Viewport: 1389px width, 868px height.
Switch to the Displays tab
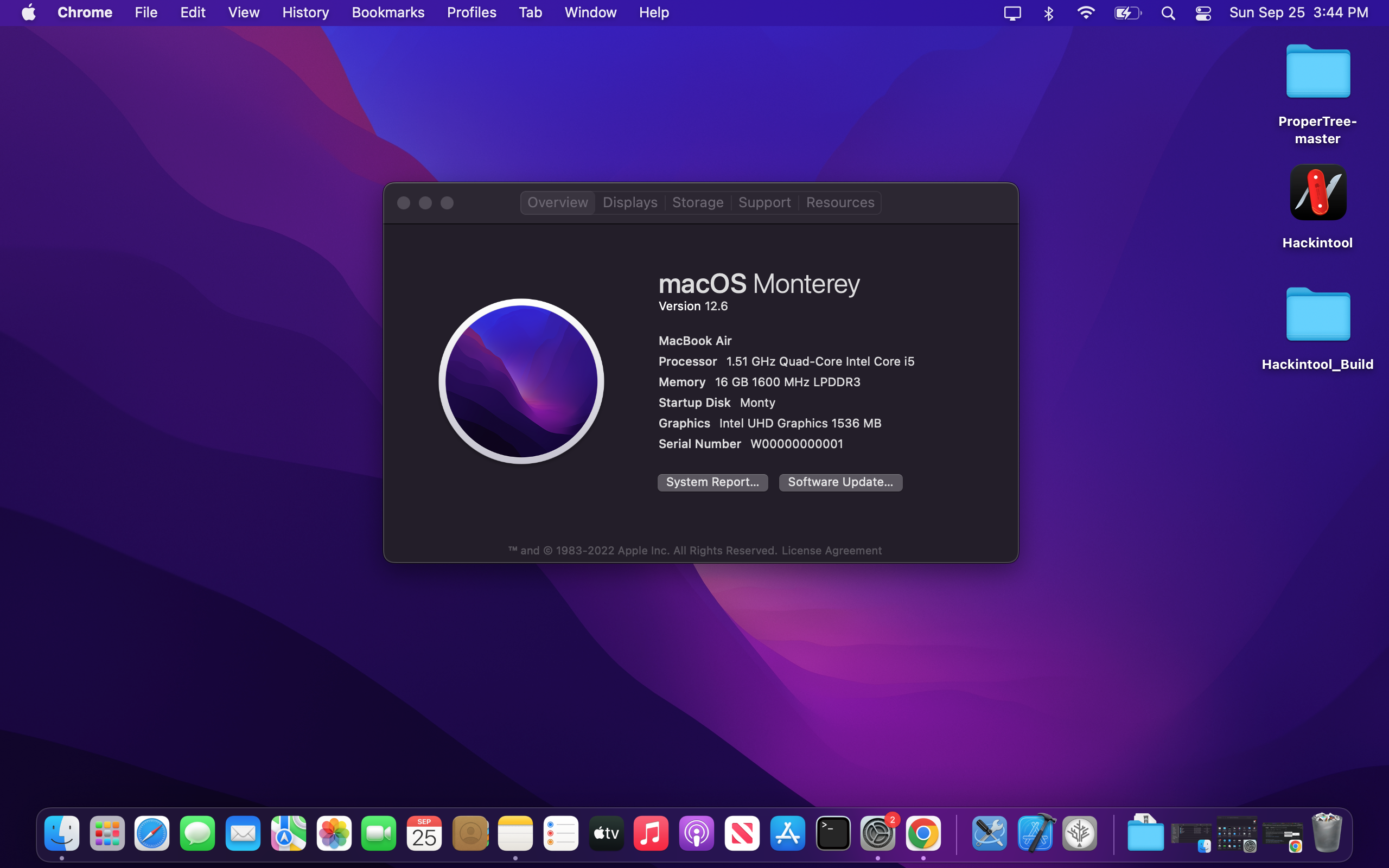click(x=629, y=203)
